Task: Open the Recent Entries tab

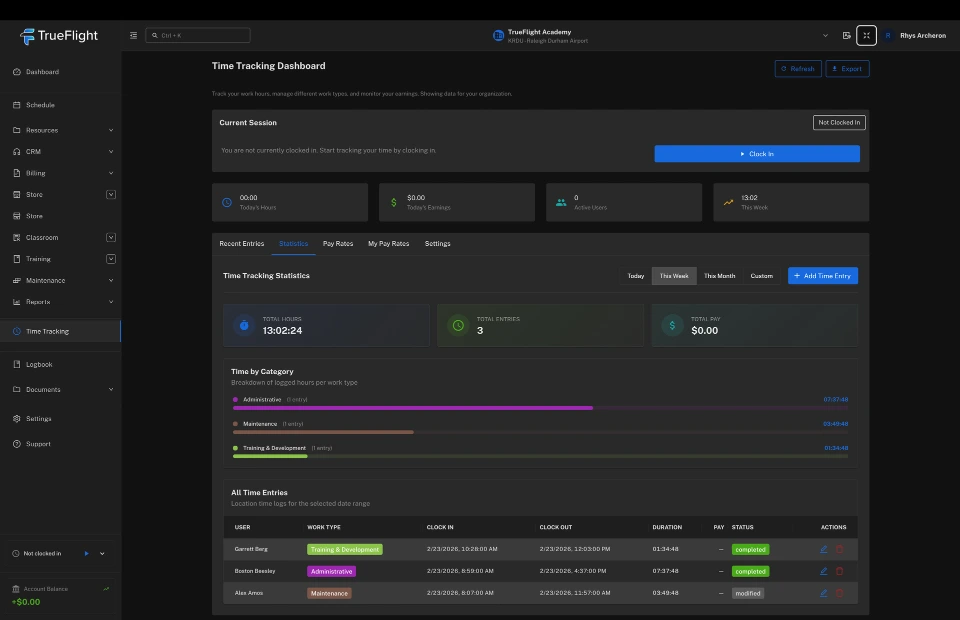Action: [242, 244]
